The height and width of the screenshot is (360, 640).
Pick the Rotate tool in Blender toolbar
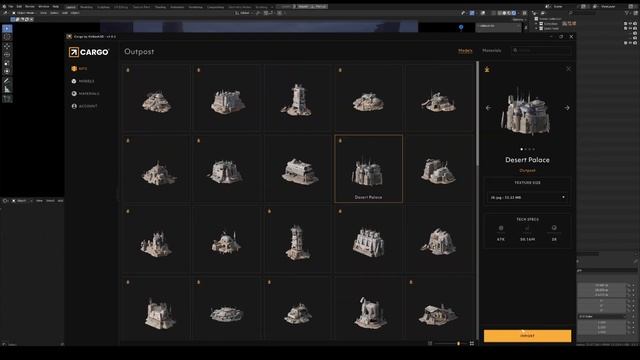click(7, 55)
